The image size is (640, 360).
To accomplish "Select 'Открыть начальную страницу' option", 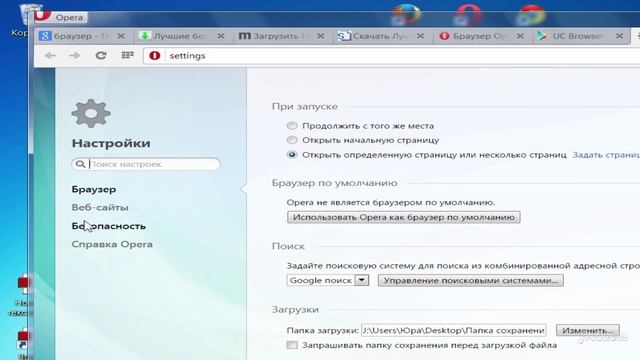I will click(x=292, y=140).
